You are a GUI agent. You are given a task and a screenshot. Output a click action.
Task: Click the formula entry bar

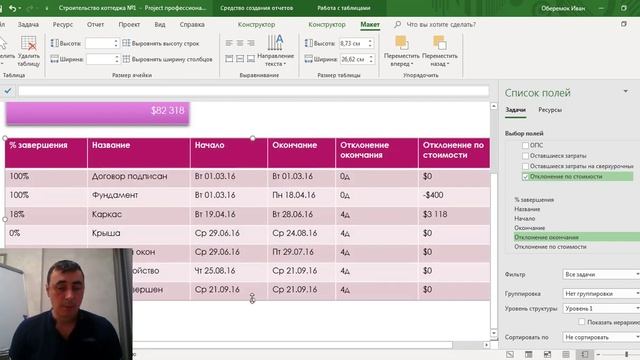[x=253, y=91]
